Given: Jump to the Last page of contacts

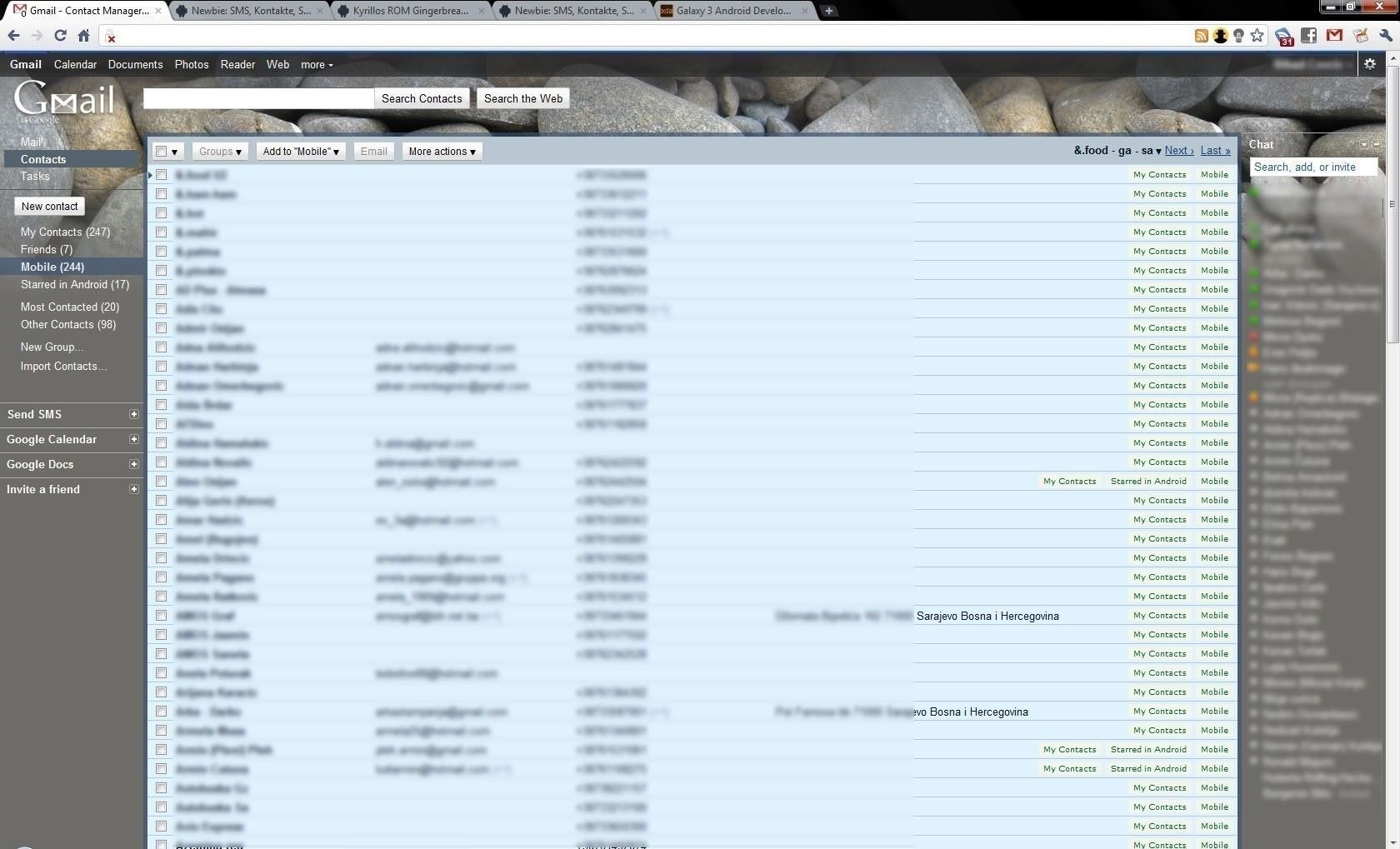Looking at the screenshot, I should pos(1215,151).
